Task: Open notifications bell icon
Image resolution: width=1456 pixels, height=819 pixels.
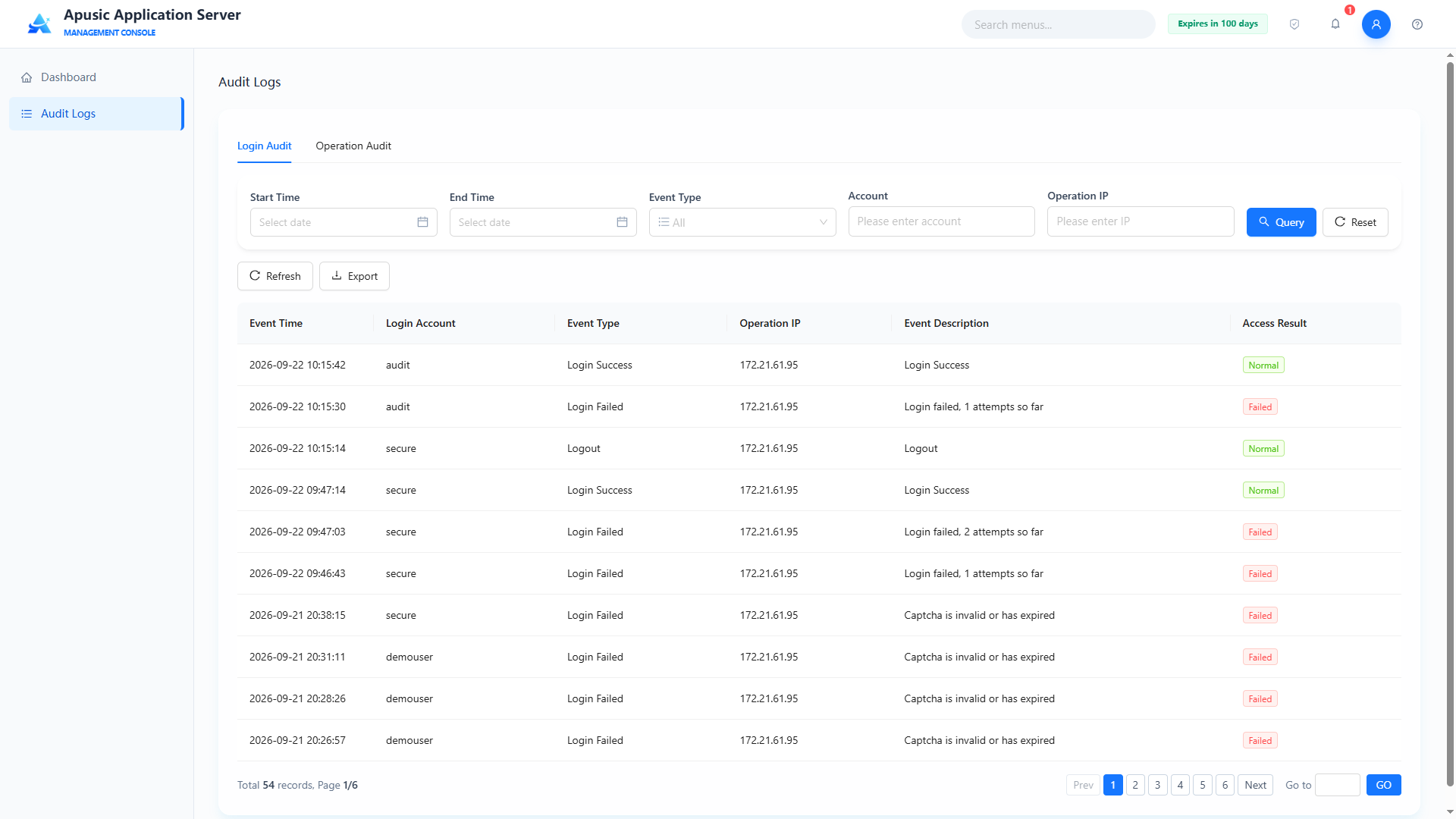Action: click(1335, 24)
